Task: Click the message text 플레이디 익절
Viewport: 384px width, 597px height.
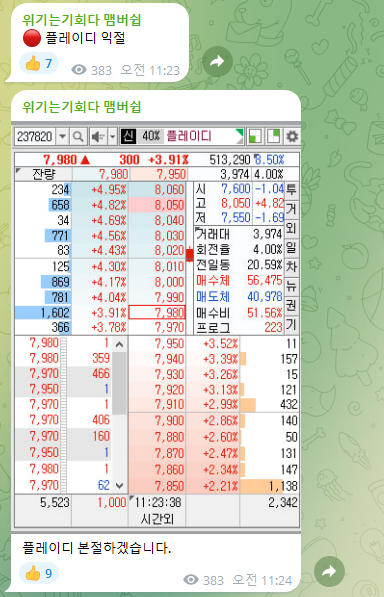Action: pos(85,38)
